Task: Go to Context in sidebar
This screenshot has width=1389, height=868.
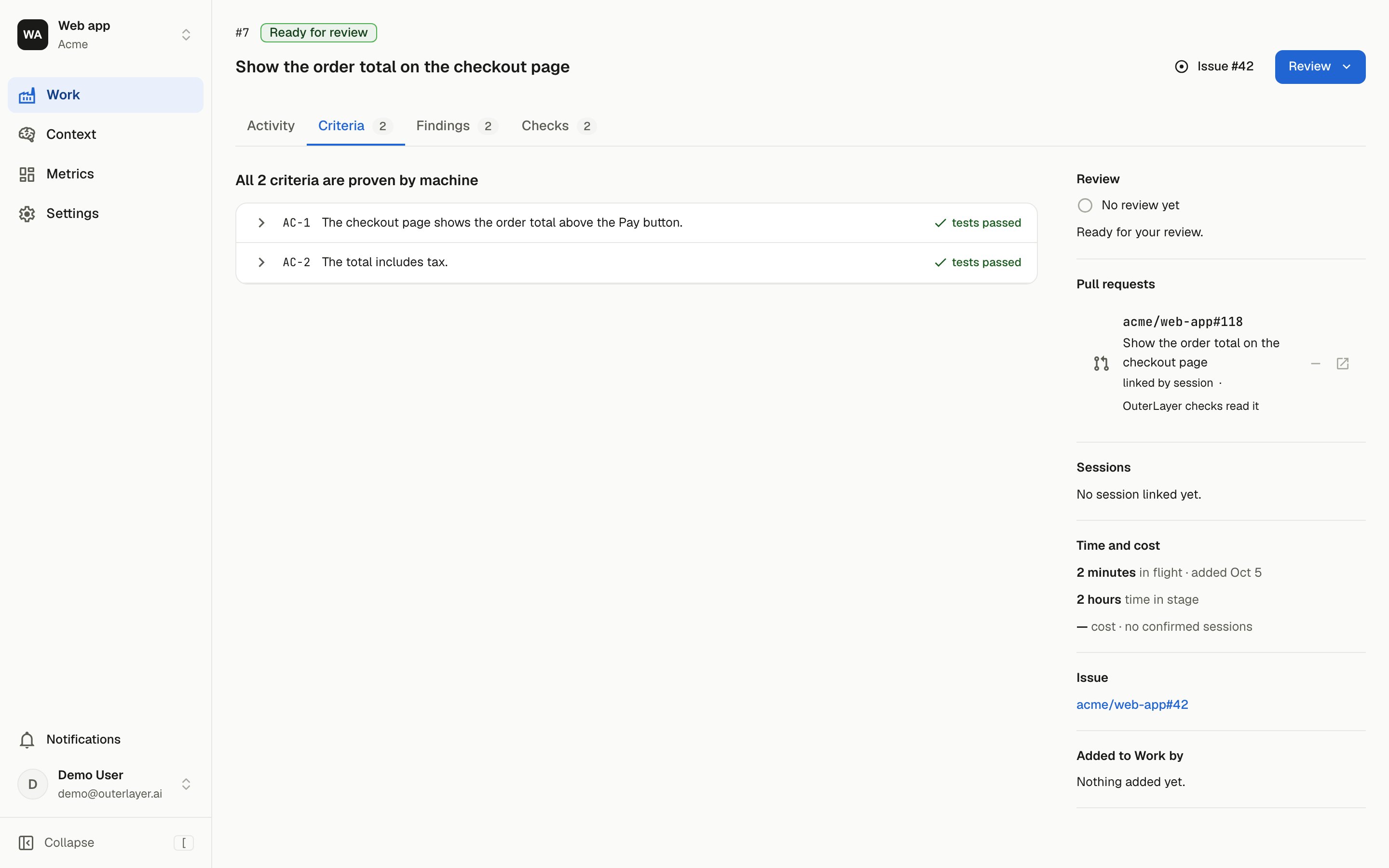Action: tap(106, 135)
